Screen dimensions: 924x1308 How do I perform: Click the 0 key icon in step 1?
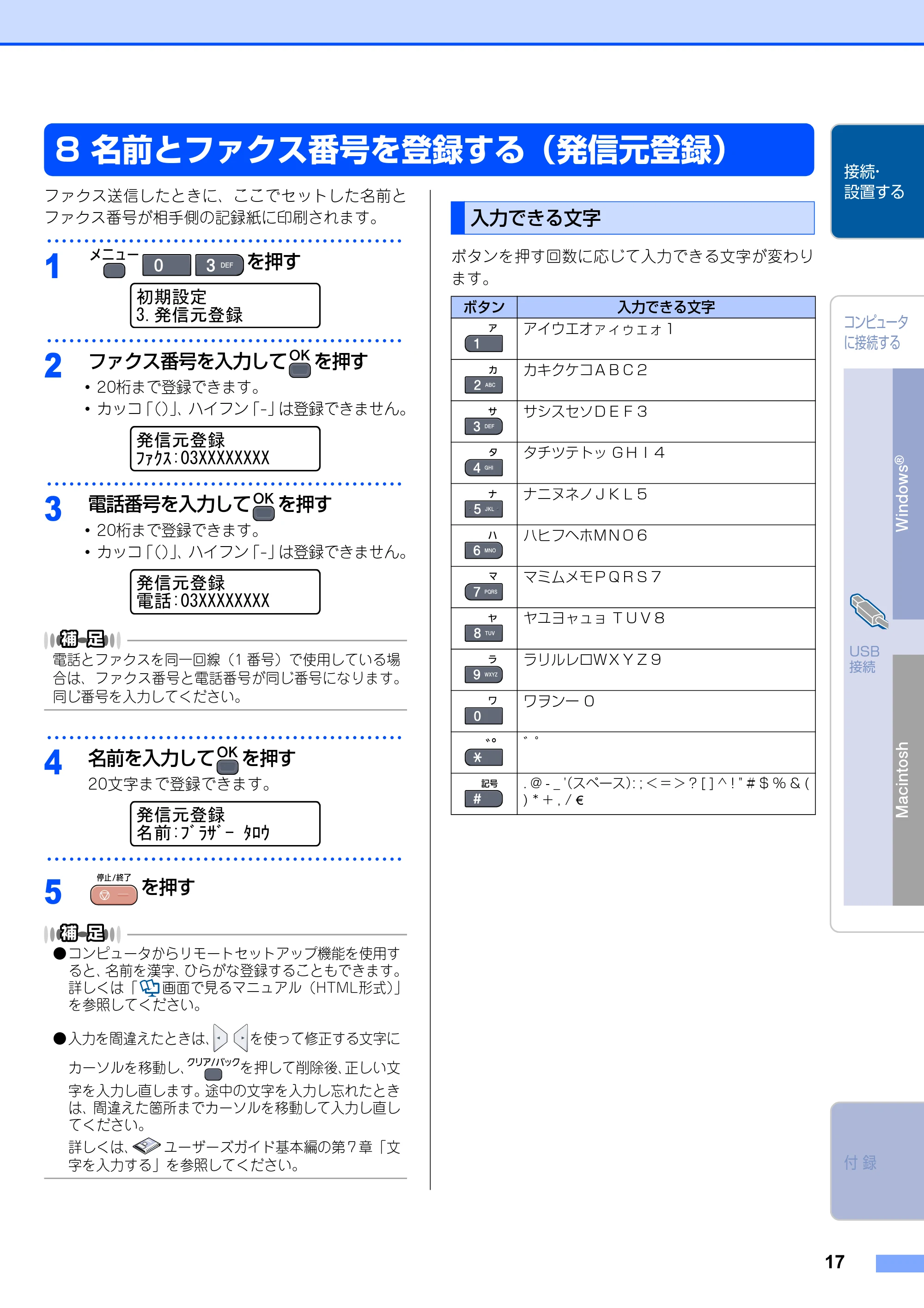(x=166, y=265)
